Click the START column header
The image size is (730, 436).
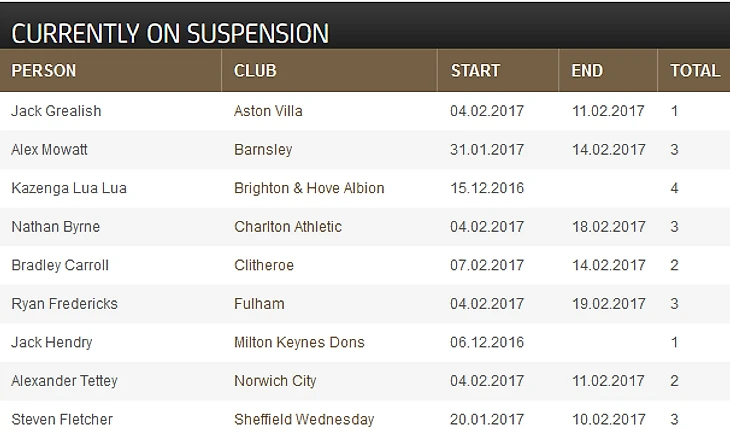tap(475, 71)
